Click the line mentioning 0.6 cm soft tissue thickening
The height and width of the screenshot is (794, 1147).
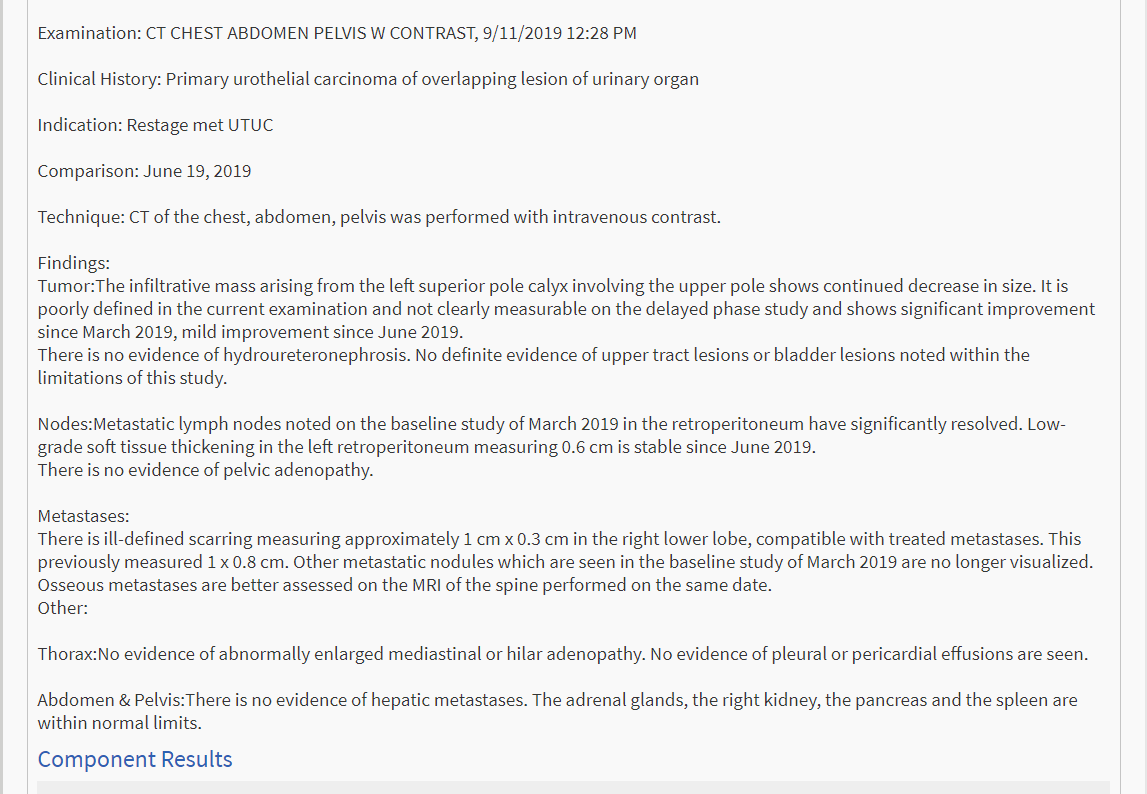coord(426,447)
